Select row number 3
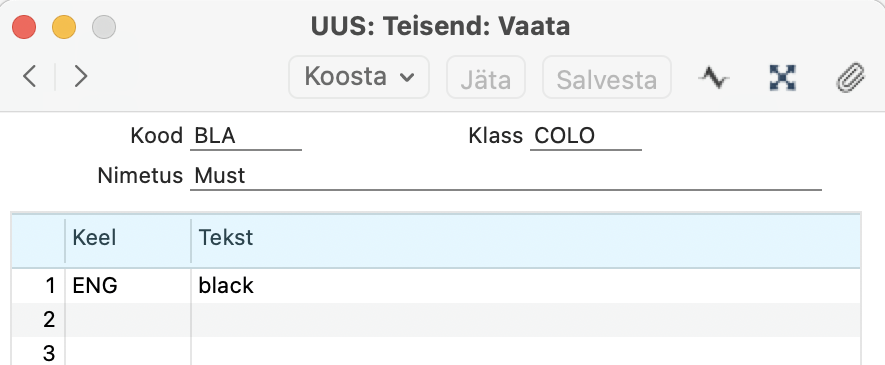 38,353
